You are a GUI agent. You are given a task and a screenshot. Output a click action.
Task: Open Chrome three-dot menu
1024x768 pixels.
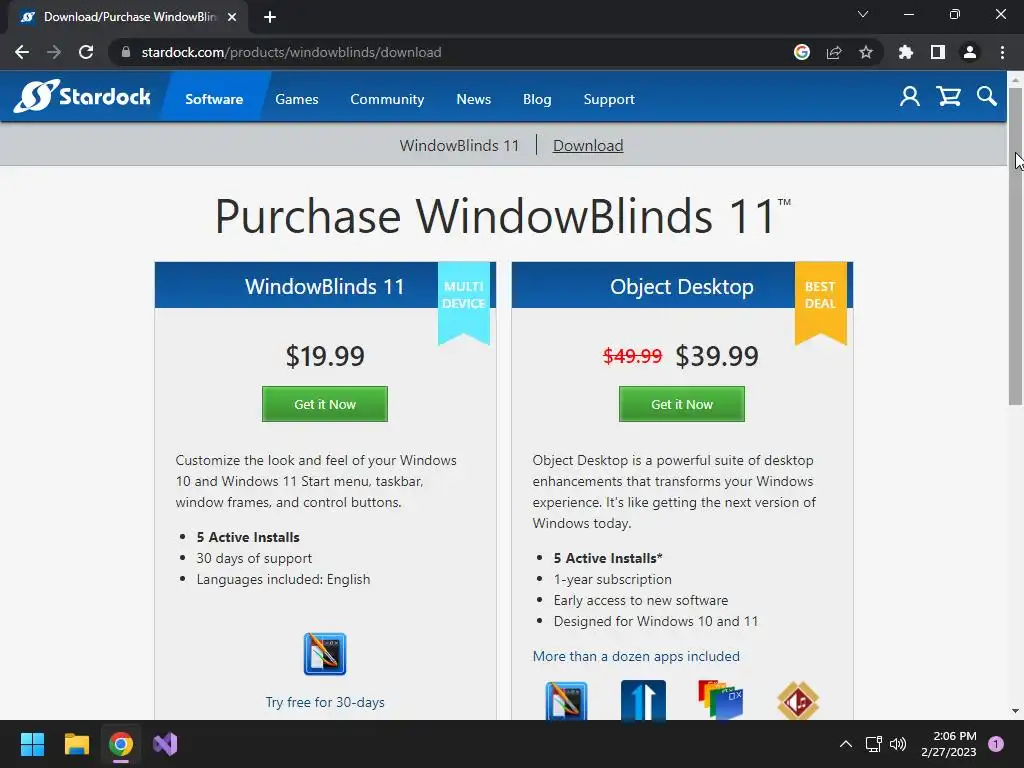coord(1002,52)
